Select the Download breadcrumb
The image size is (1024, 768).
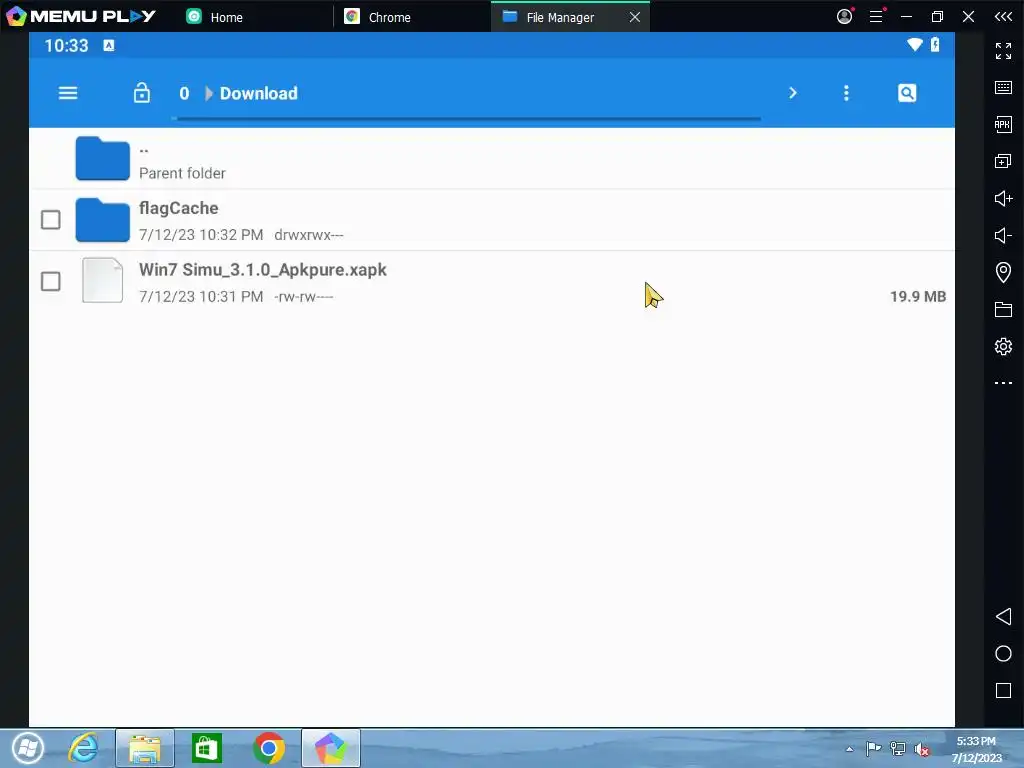point(259,93)
